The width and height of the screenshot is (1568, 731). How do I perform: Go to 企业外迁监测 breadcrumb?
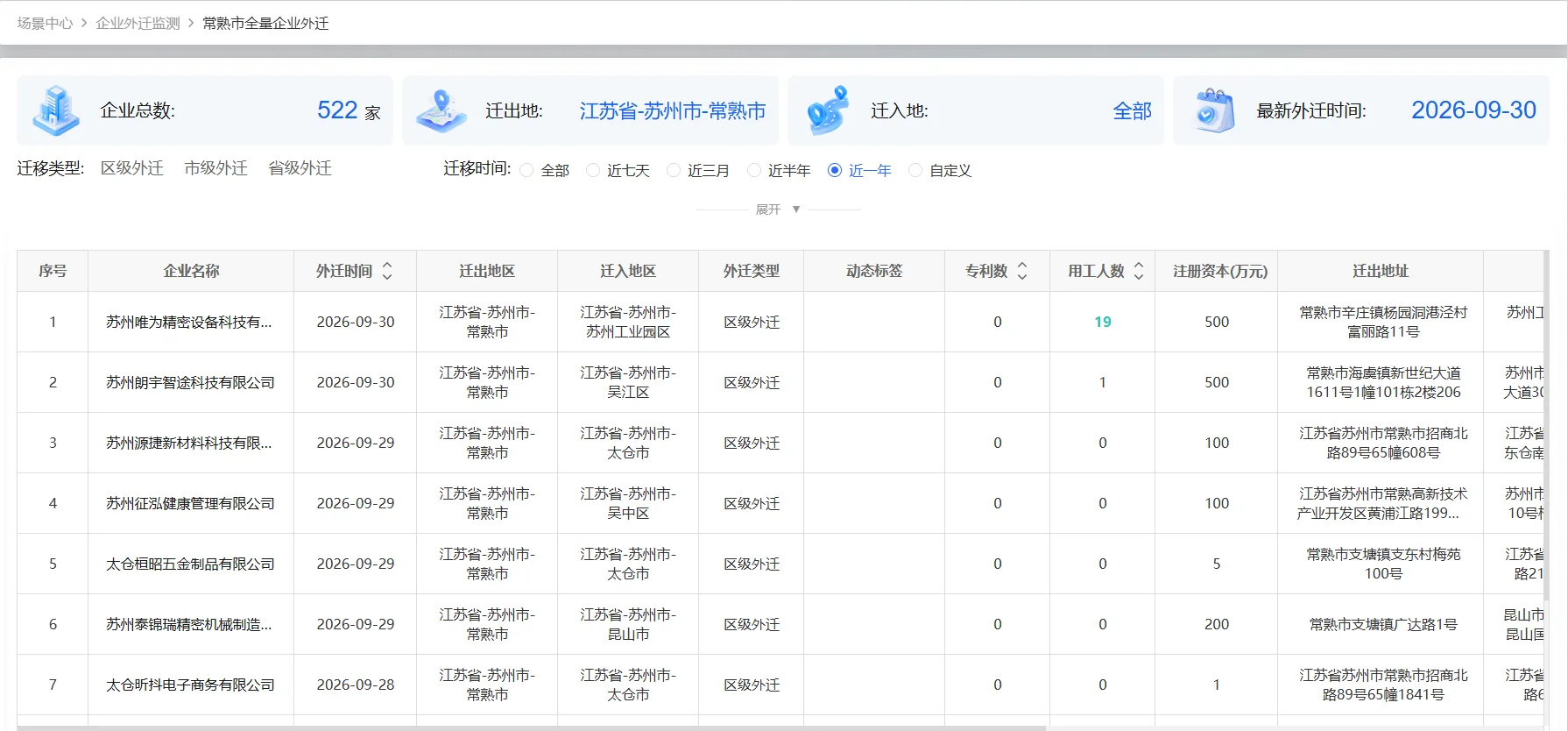(138, 24)
